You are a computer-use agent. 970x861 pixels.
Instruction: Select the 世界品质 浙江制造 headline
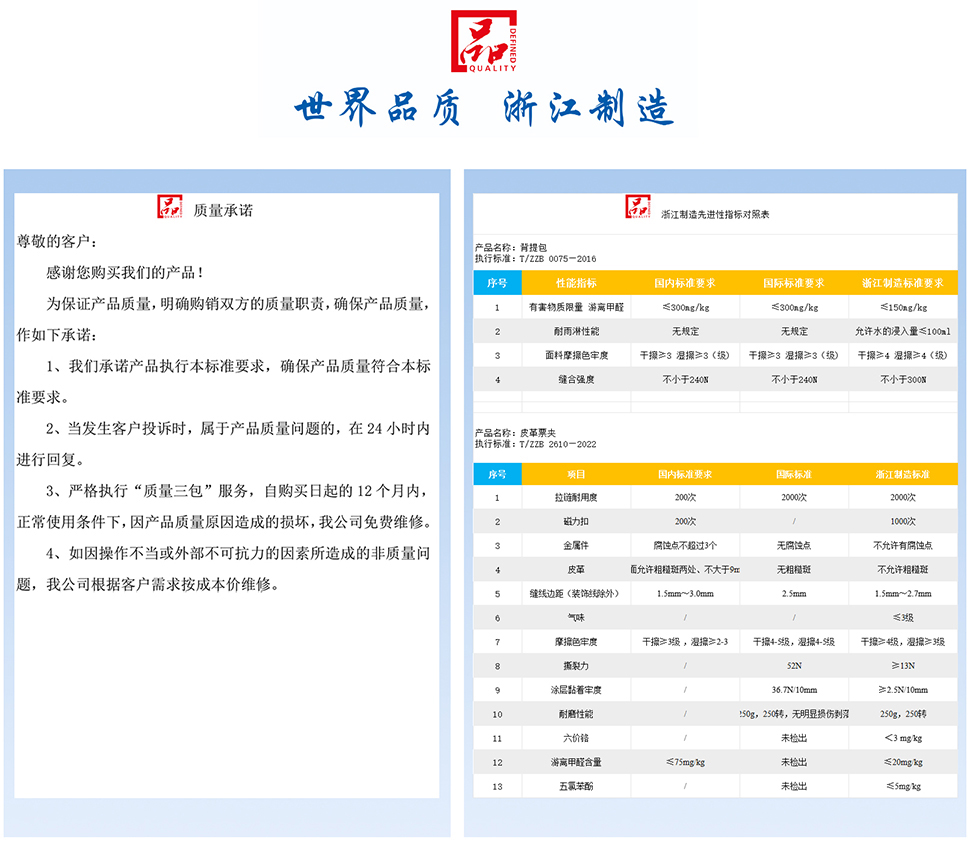click(484, 110)
